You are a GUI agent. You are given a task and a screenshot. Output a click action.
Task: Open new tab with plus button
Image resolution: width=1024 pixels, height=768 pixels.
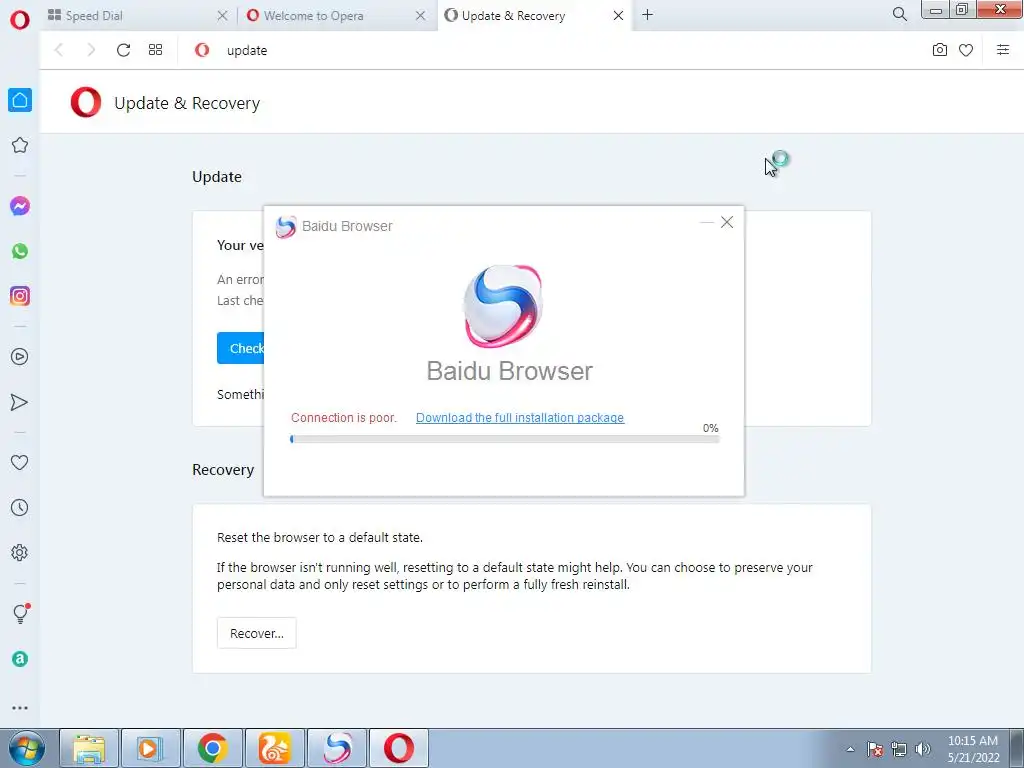click(647, 15)
